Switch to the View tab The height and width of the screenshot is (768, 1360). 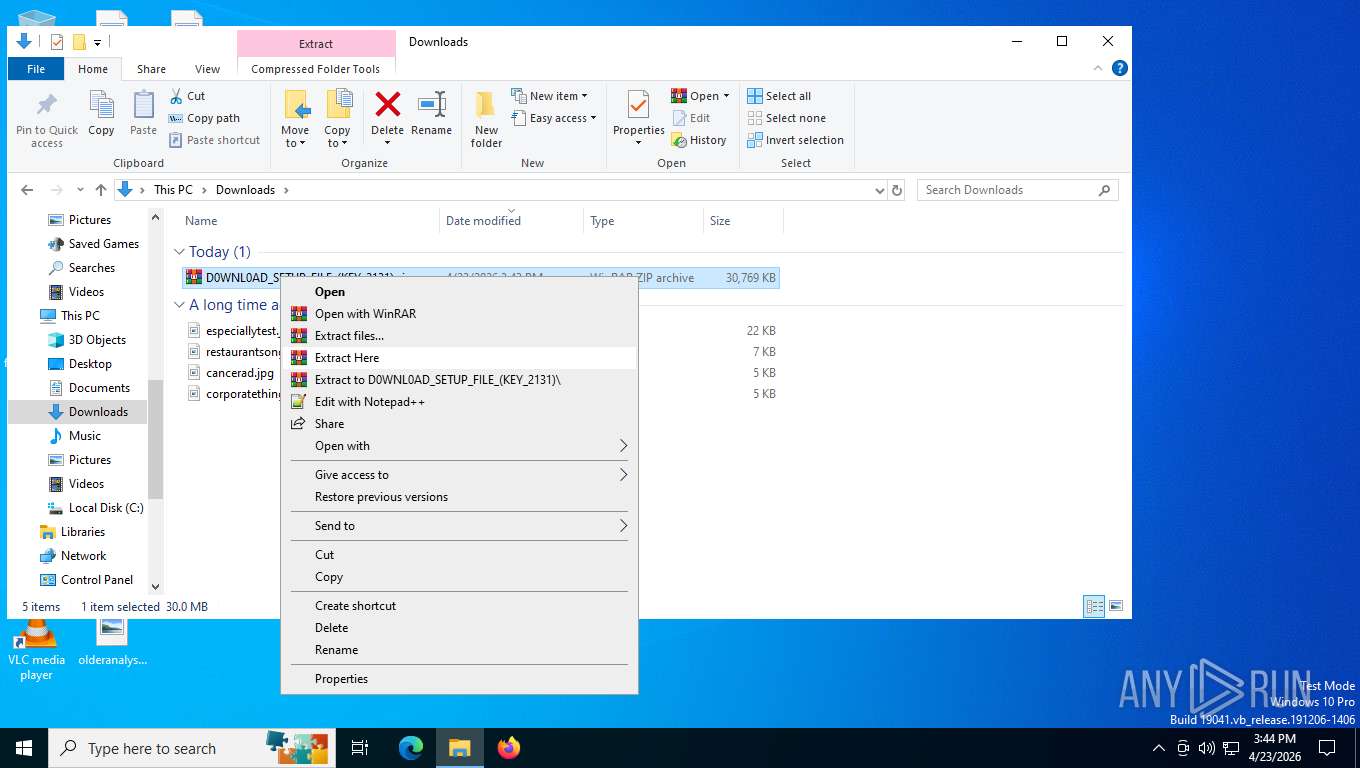207,69
